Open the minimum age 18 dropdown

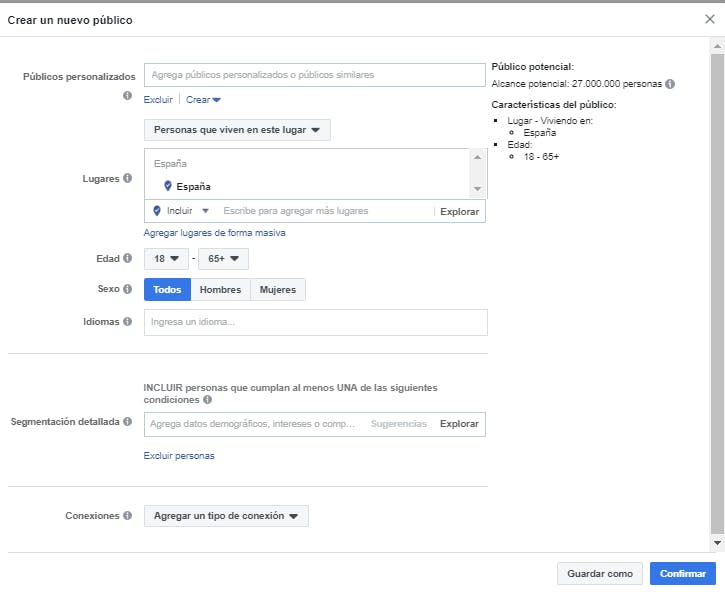(x=166, y=259)
